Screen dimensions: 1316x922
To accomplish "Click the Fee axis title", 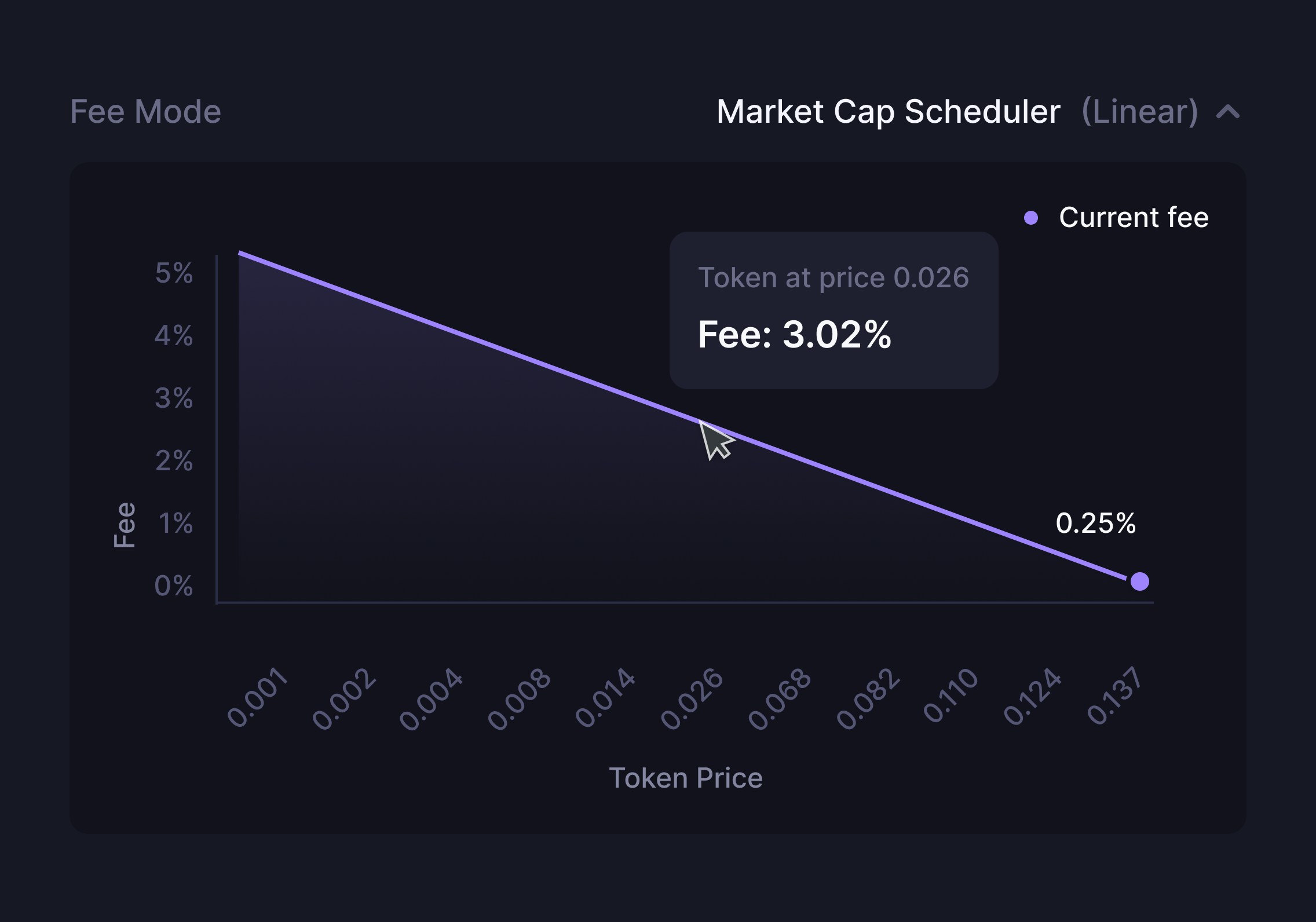I will tap(125, 524).
